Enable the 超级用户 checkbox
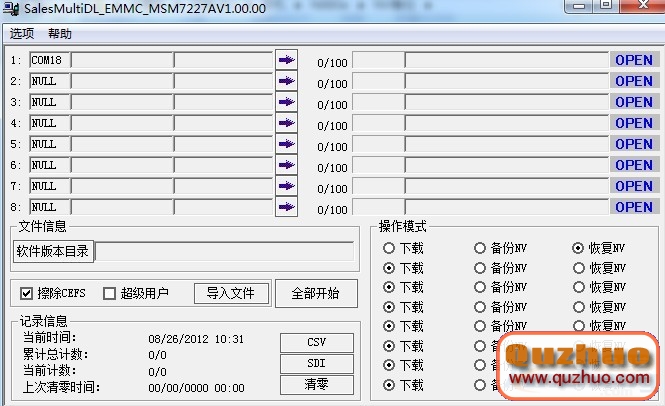Image resolution: width=665 pixels, height=406 pixels. (x=109, y=293)
